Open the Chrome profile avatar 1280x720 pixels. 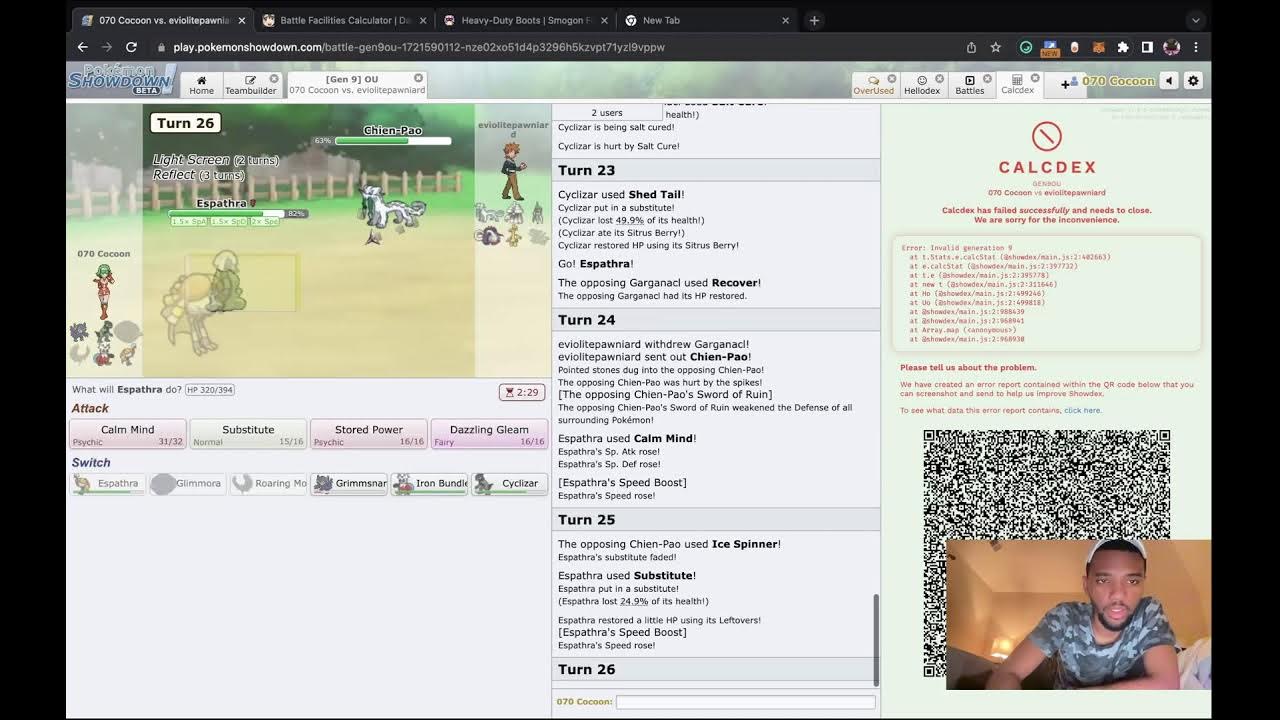click(x=1172, y=47)
